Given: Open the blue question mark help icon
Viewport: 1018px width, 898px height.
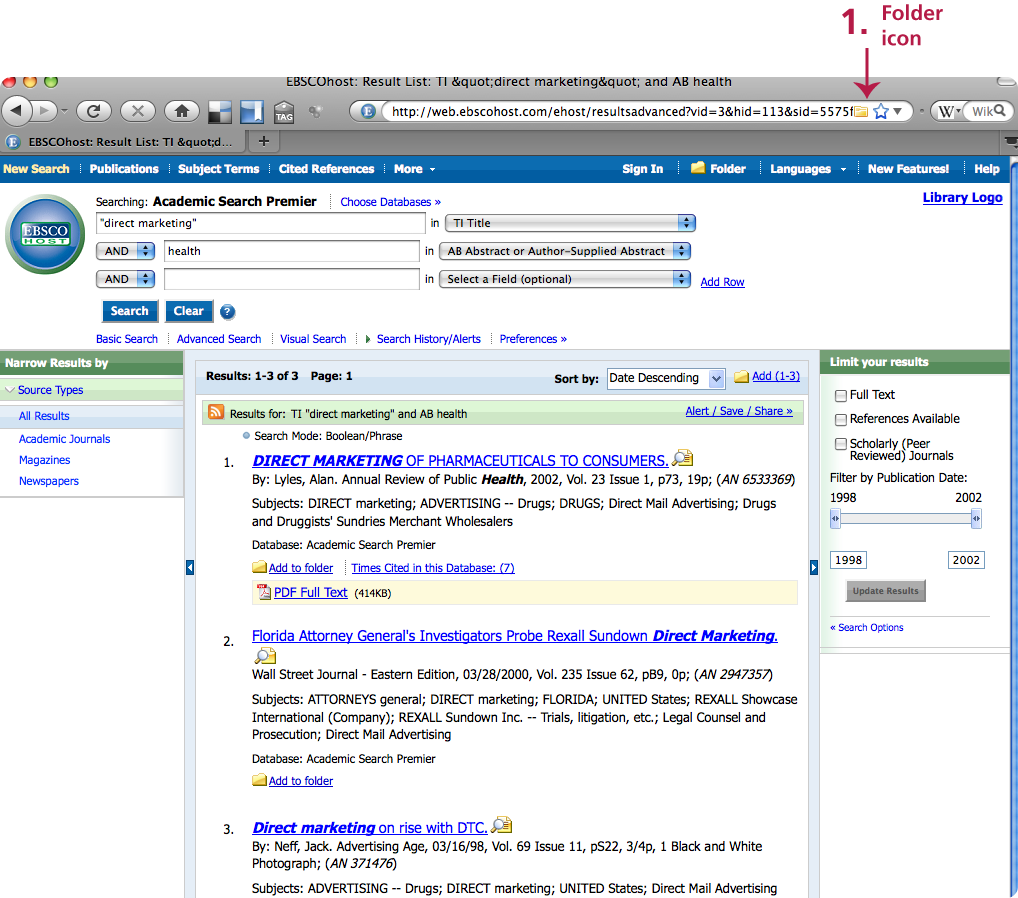Looking at the screenshot, I should pos(227,312).
